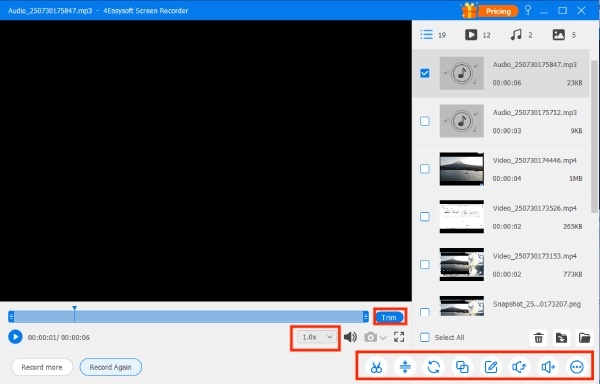Open the Snapshot_25...0173207.png thumbnail
Image resolution: width=600 pixels, height=384 pixels.
pyautogui.click(x=461, y=306)
